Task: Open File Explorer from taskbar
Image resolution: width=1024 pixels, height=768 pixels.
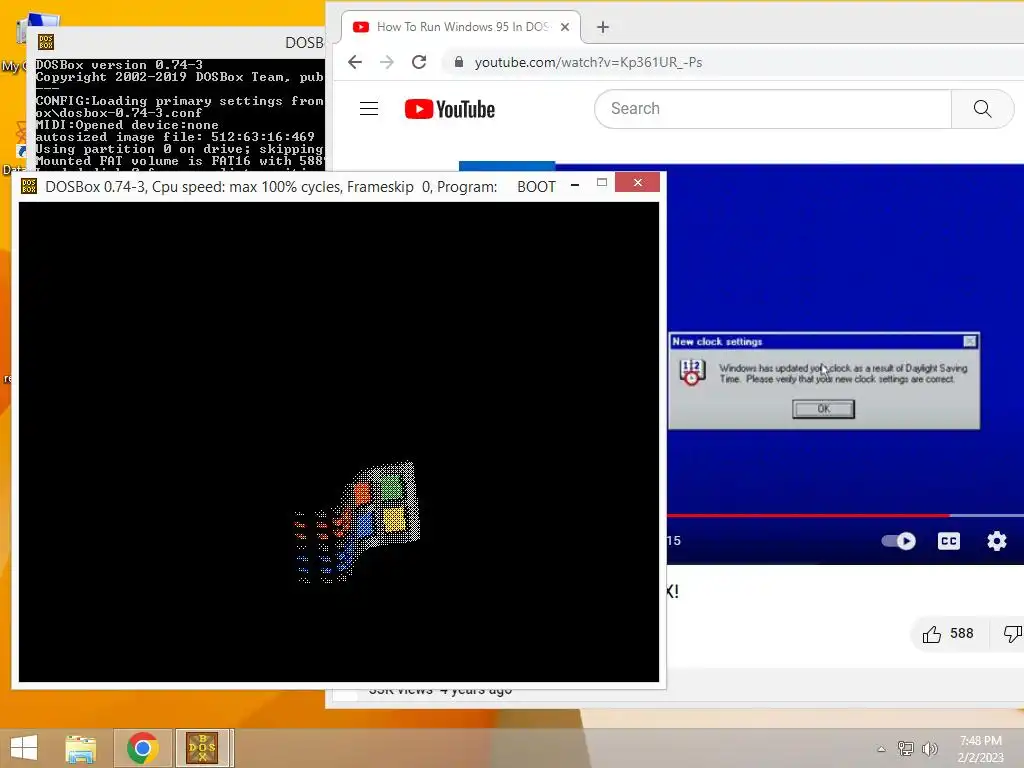Action: tap(80, 748)
